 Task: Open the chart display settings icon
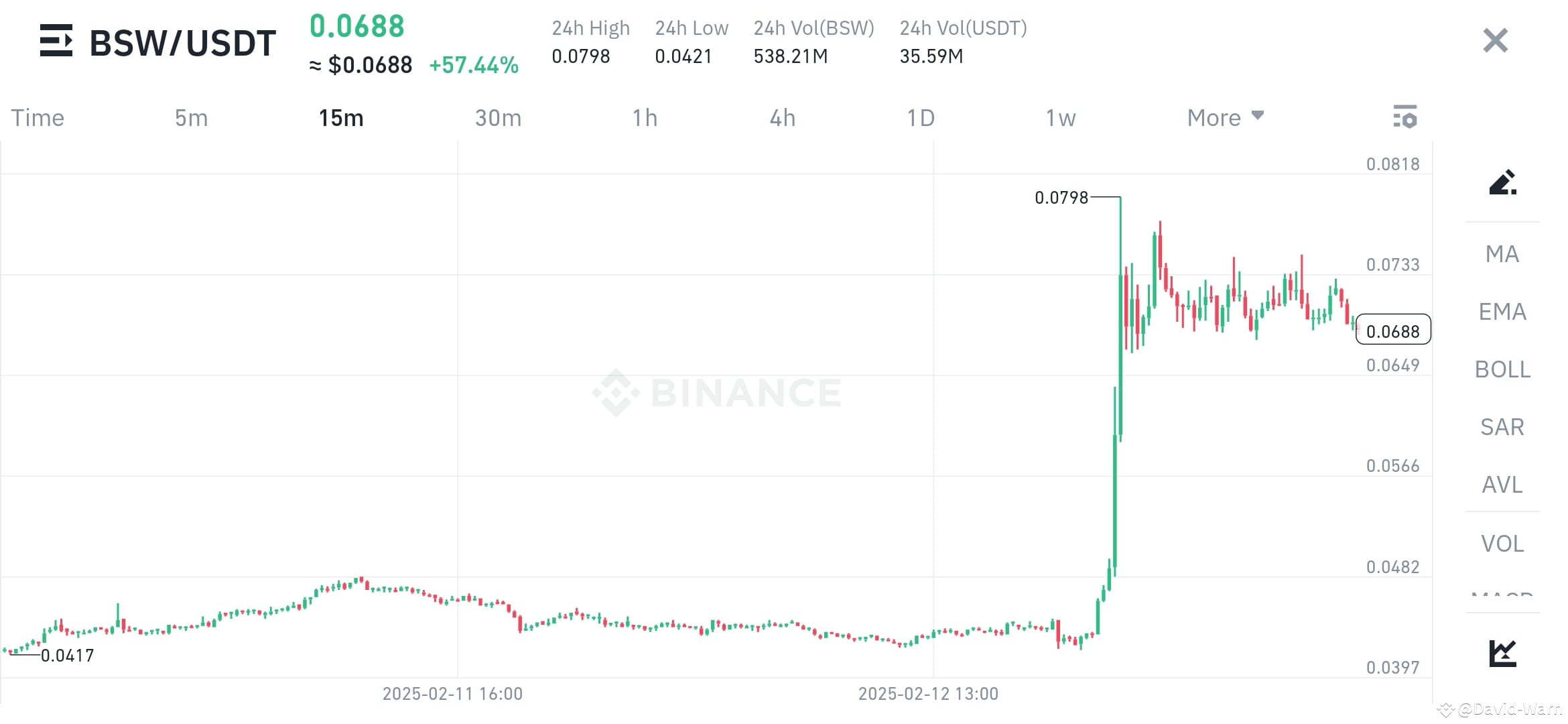click(x=1405, y=117)
